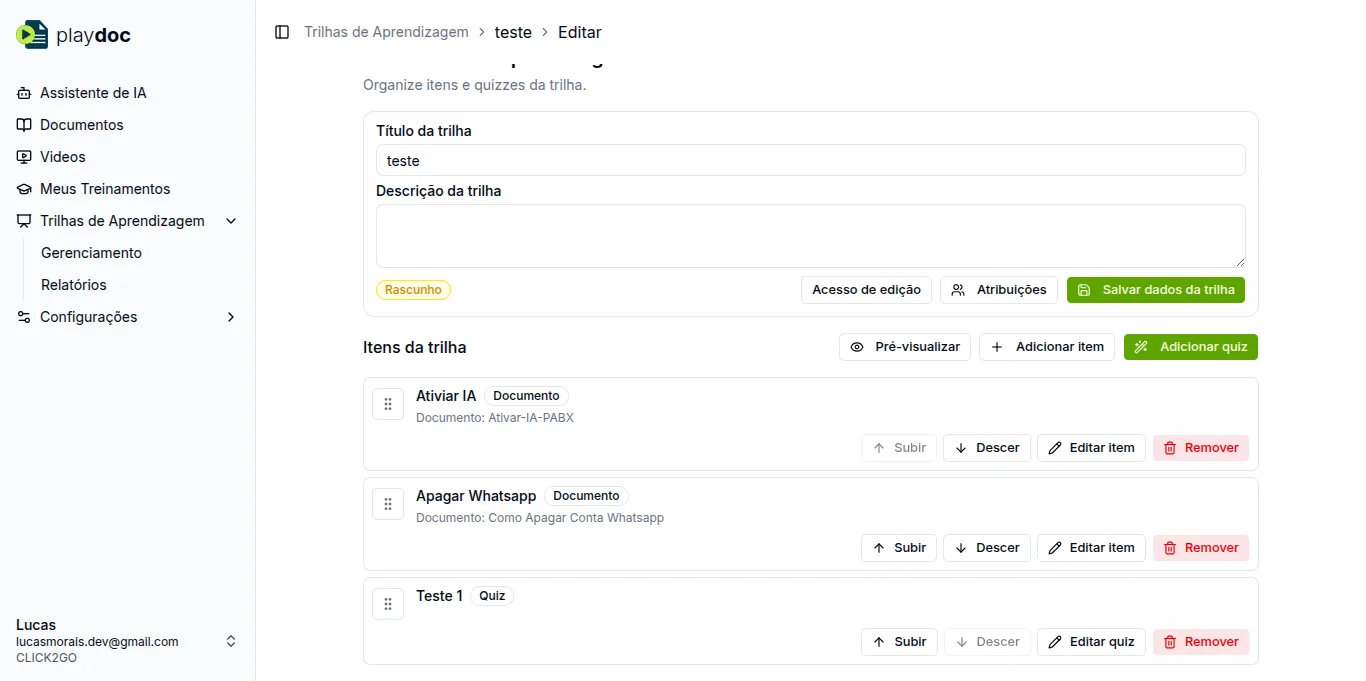This screenshot has height=681, width=1366.
Task: Open Meus Treinamentos page
Action: click(104, 189)
